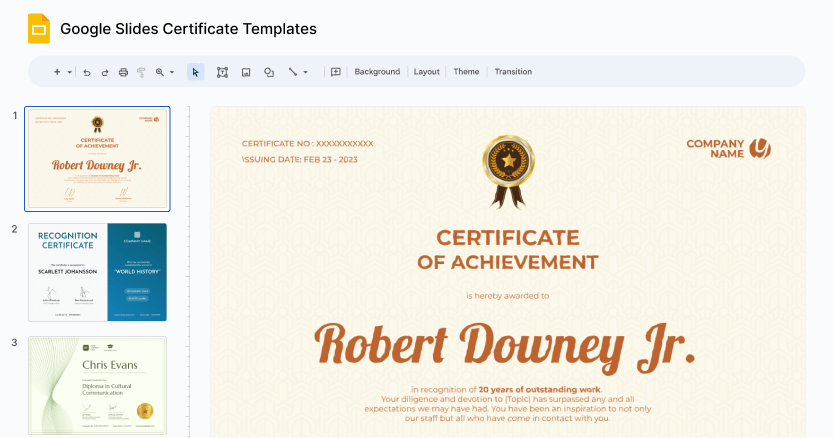Screen dimensions: 834x438
Task: Click the zoom magnifier icon
Action: (x=160, y=72)
